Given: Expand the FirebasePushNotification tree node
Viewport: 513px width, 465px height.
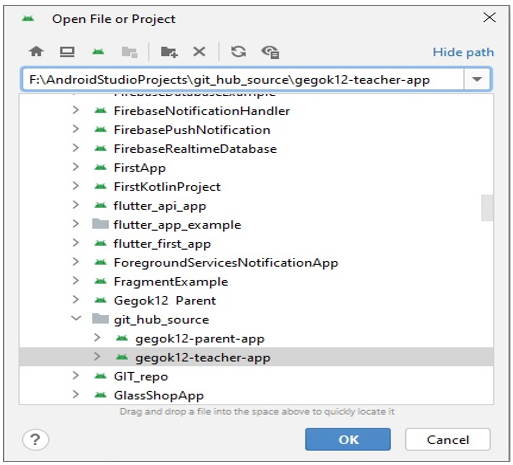Looking at the screenshot, I should click(76, 129).
